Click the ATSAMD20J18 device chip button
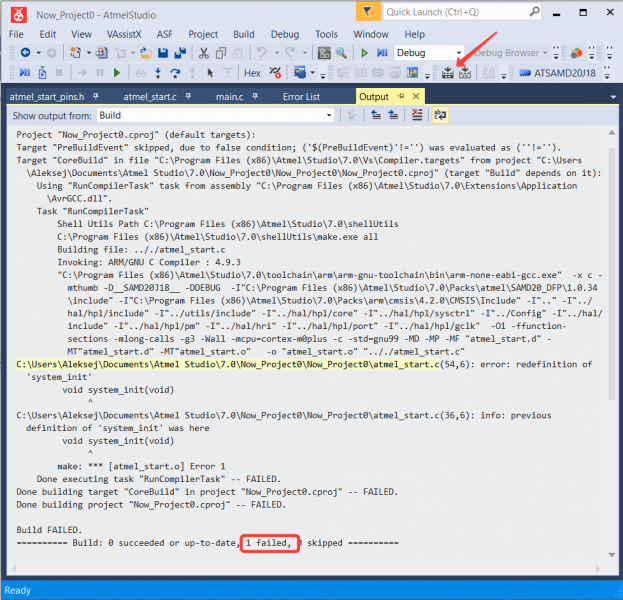 [x=557, y=73]
